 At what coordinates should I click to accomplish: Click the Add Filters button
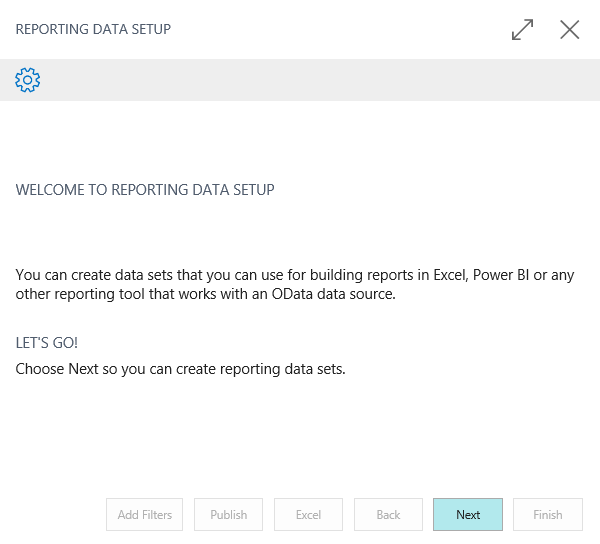click(145, 515)
